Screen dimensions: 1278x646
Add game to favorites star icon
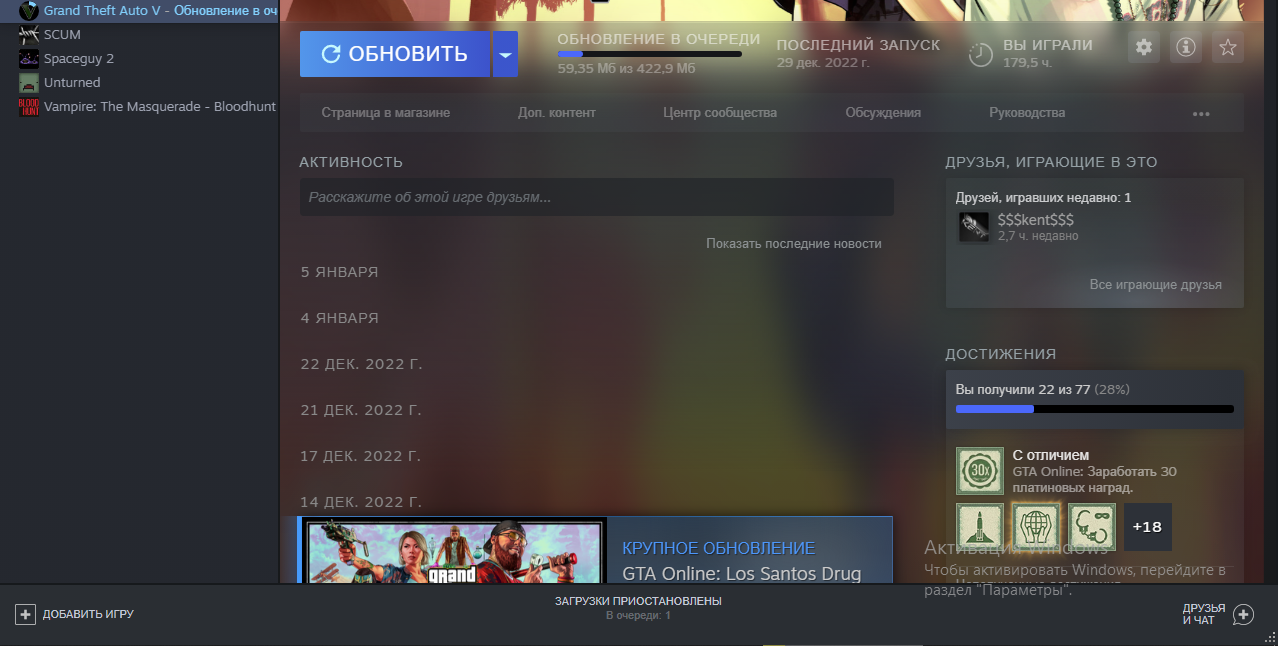tap(1228, 47)
